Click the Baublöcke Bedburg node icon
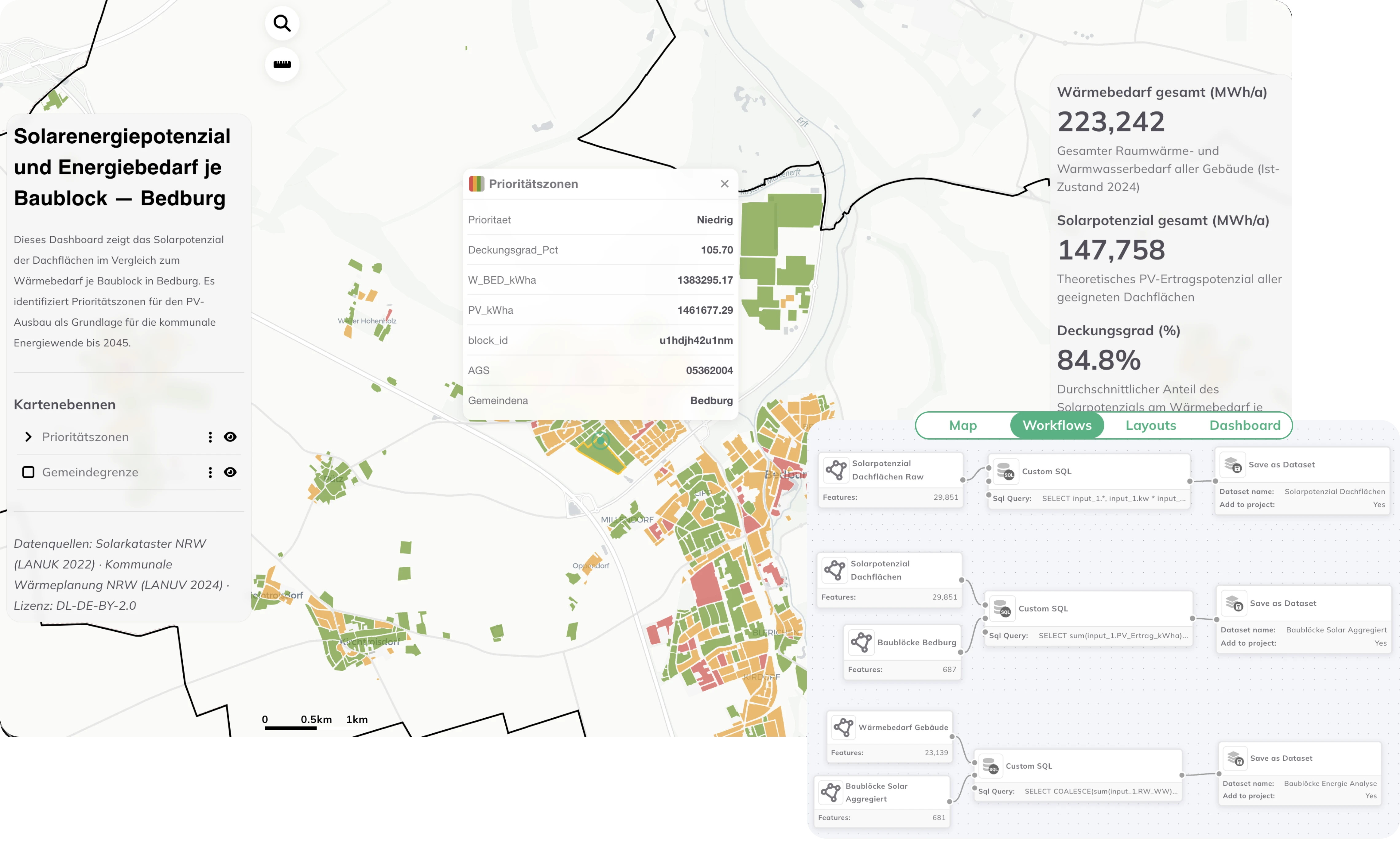1400x846 pixels. tap(861, 642)
